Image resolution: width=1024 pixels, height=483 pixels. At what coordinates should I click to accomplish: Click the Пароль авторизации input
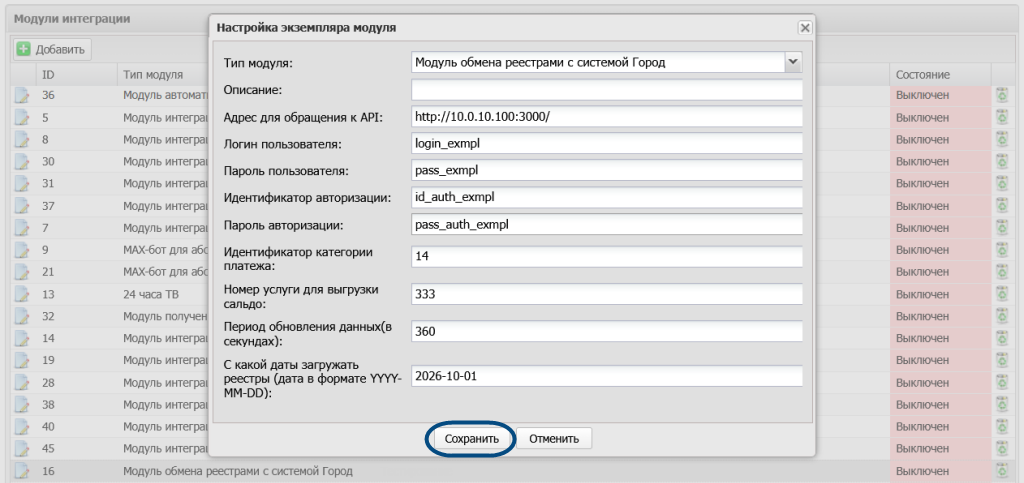[607, 224]
